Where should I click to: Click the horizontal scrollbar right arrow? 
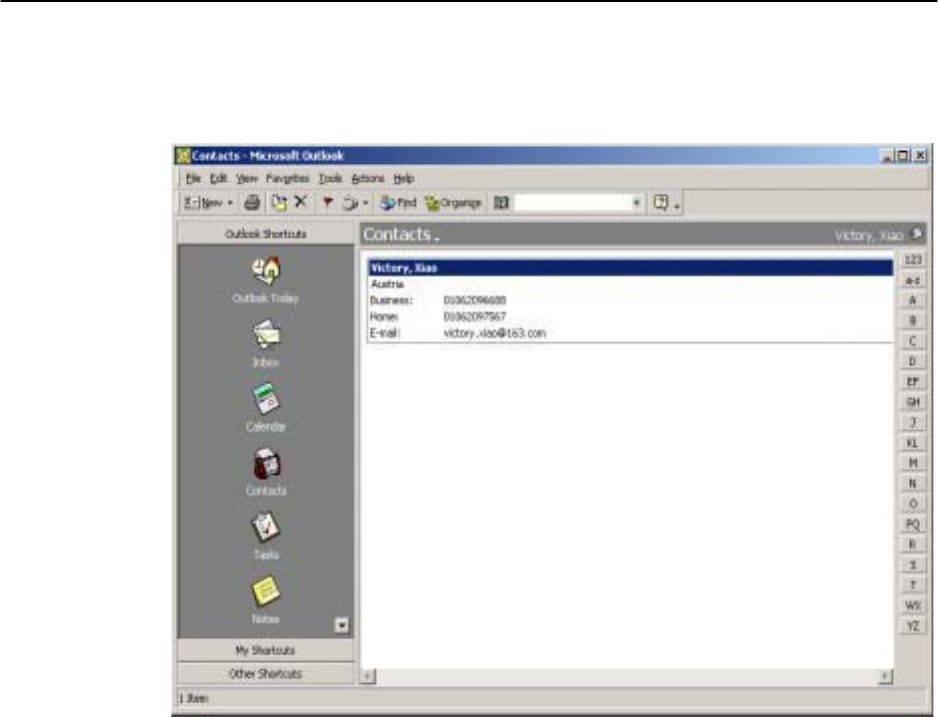tap(886, 676)
